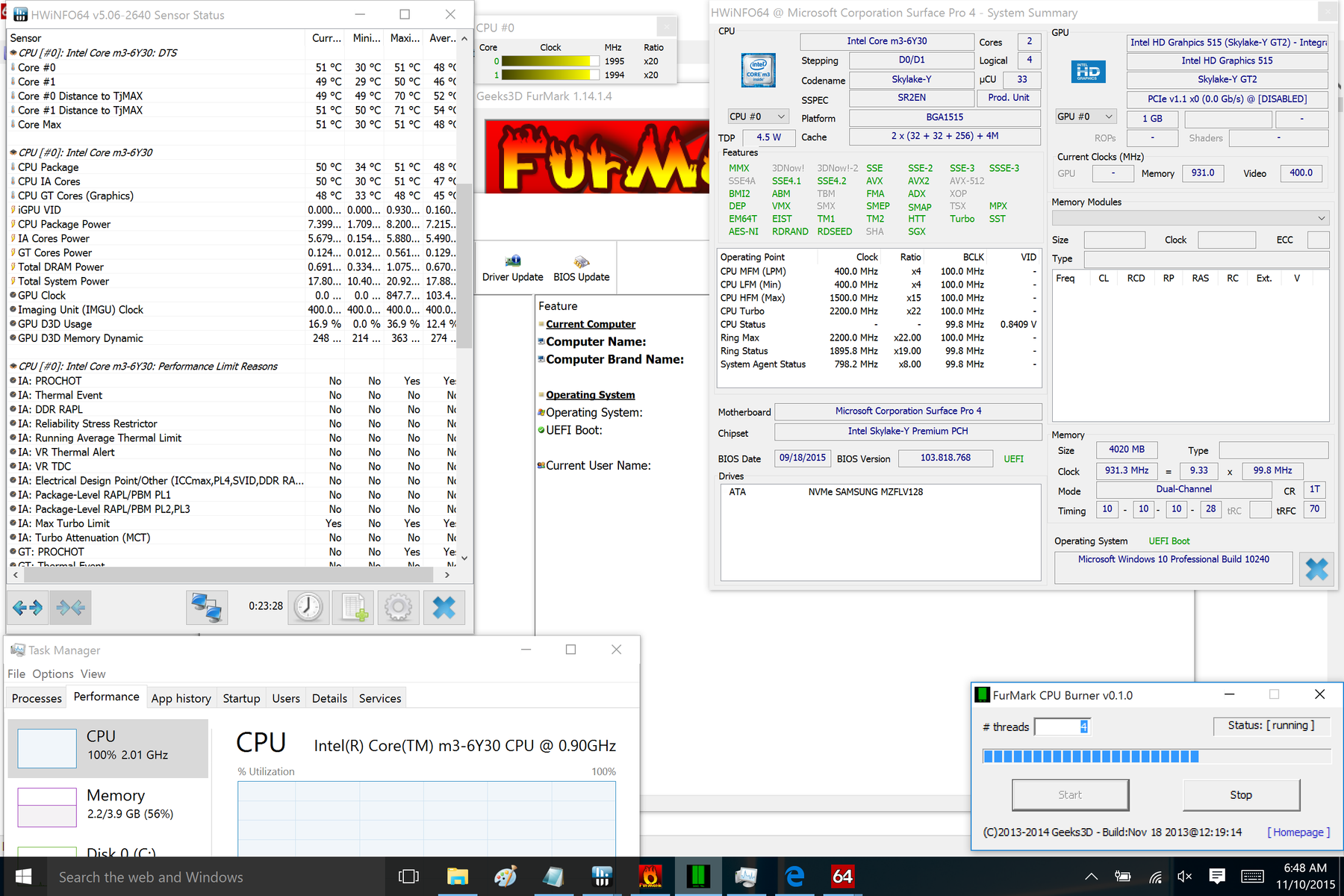This screenshot has width=1344, height=896.
Task: Select the CPU Package Power row
Action: 233,224
